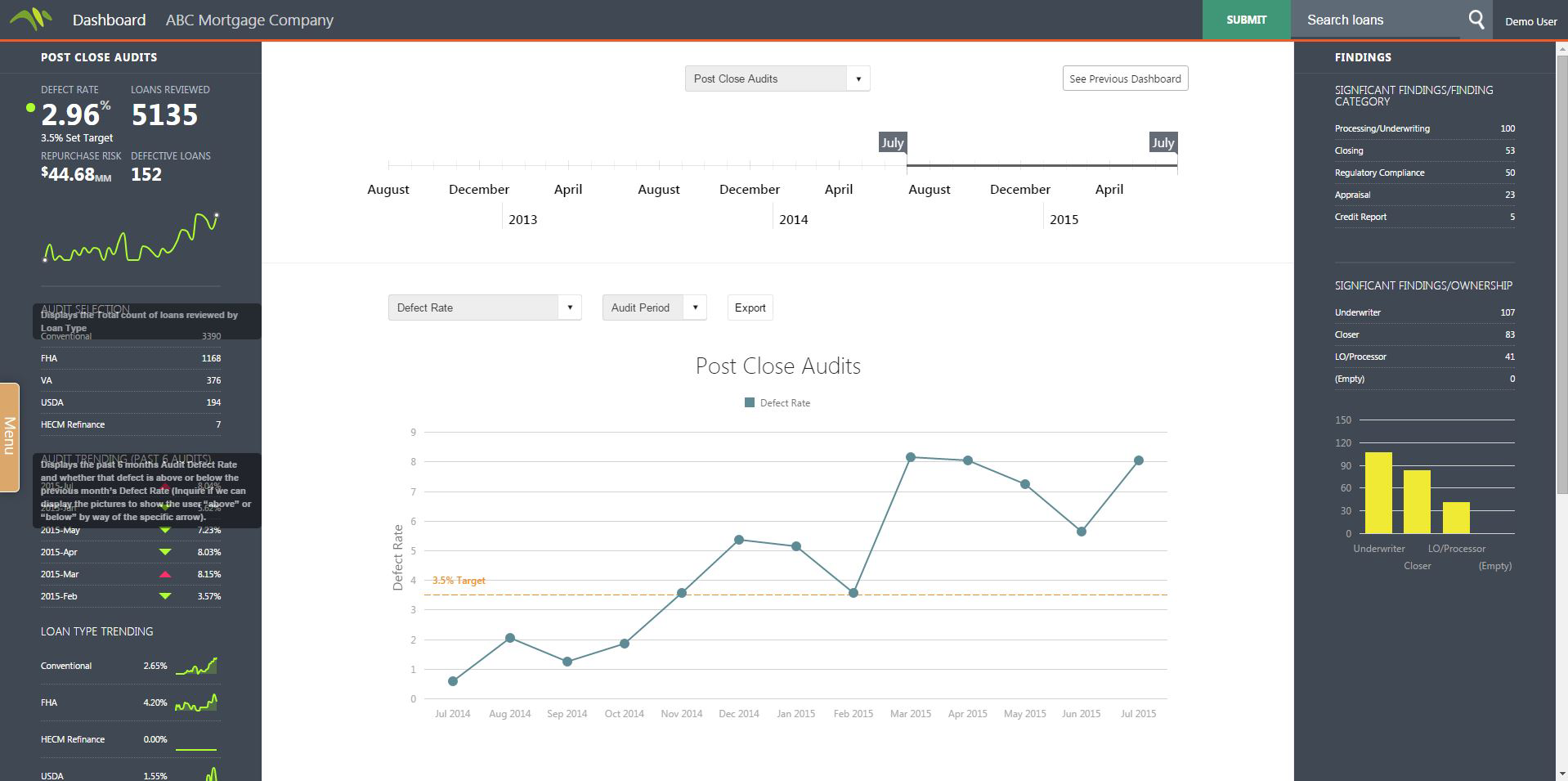Screen dimensions: 1568x781
Task: Click the right July timeline handle
Action: pyautogui.click(x=1163, y=142)
